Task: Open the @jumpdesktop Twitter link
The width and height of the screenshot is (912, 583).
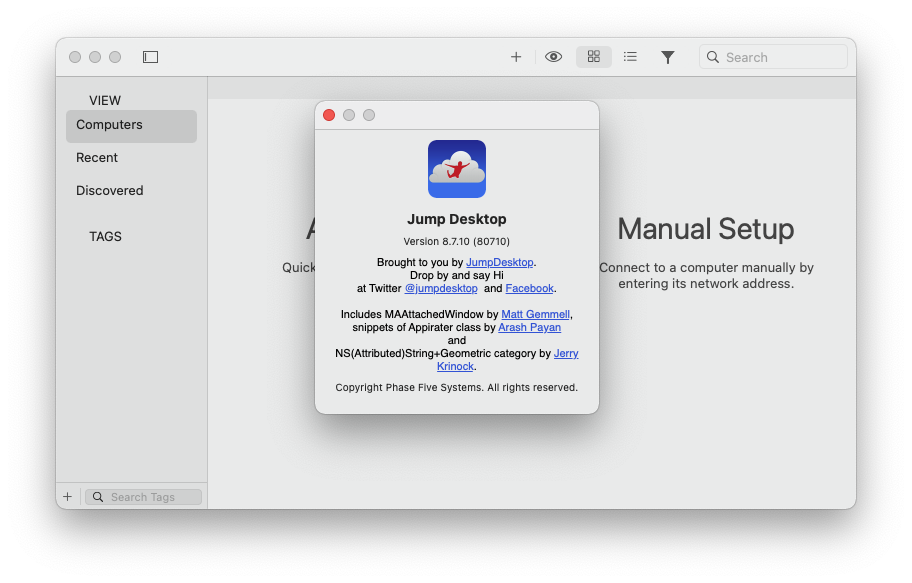Action: click(x=441, y=289)
